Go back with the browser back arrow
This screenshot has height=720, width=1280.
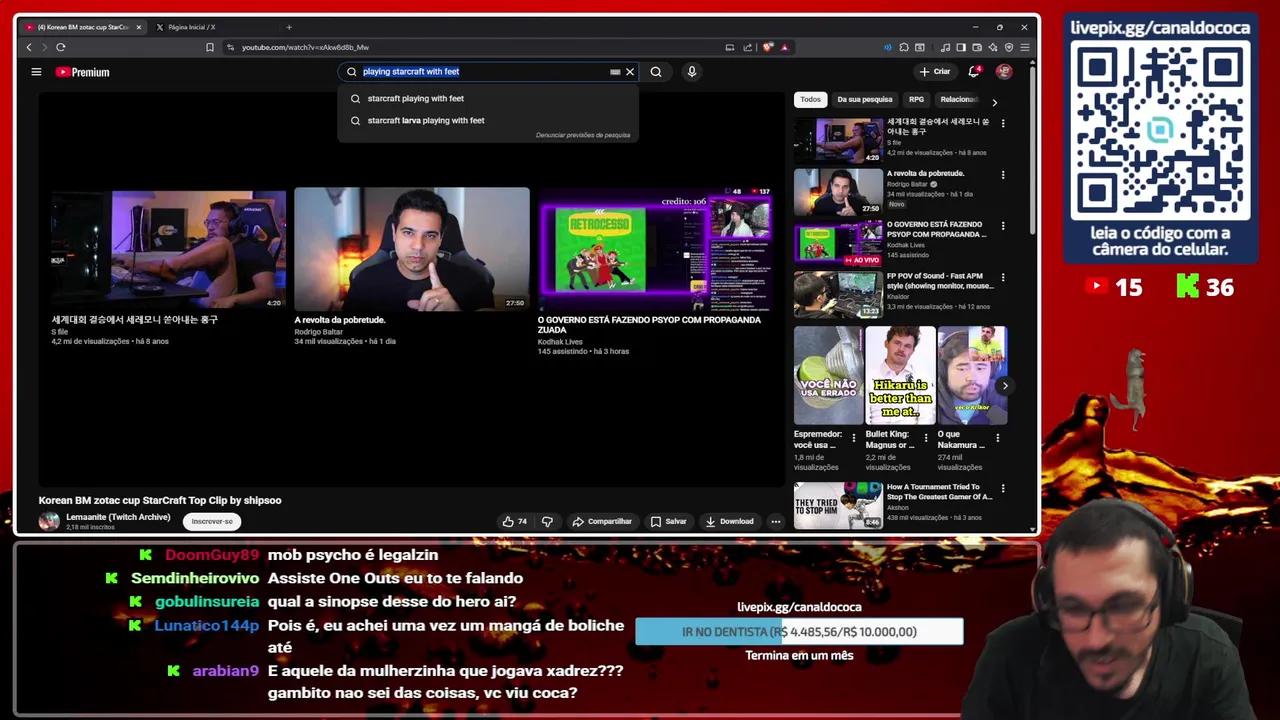pos(29,47)
